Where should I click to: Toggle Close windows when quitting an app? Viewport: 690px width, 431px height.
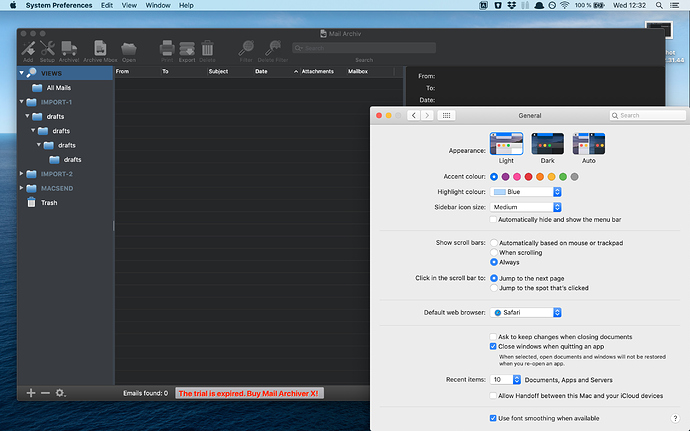(493, 346)
